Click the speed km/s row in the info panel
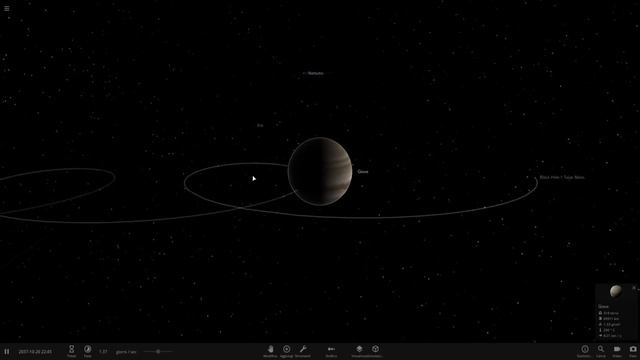 click(x=610, y=336)
